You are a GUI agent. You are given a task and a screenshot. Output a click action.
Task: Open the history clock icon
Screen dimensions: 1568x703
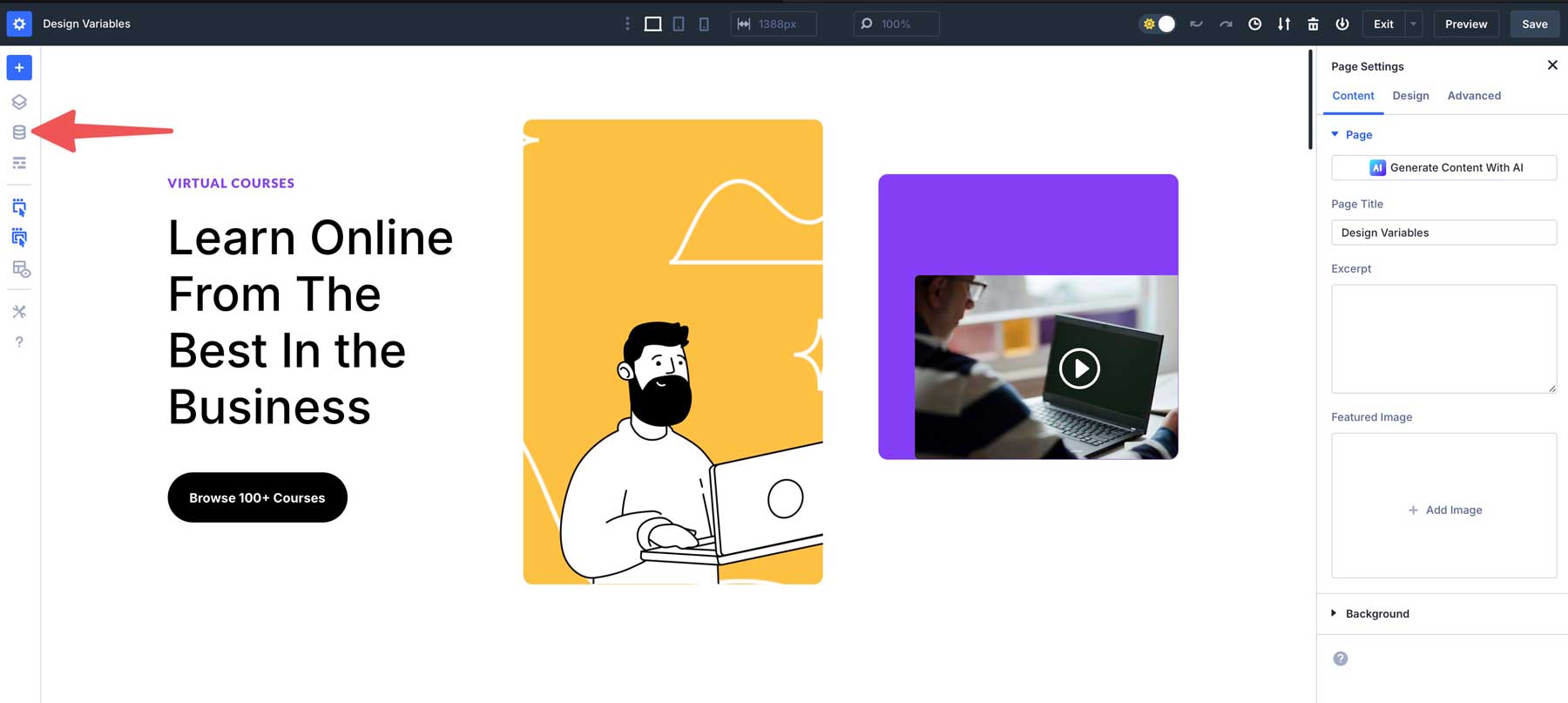tap(1254, 24)
